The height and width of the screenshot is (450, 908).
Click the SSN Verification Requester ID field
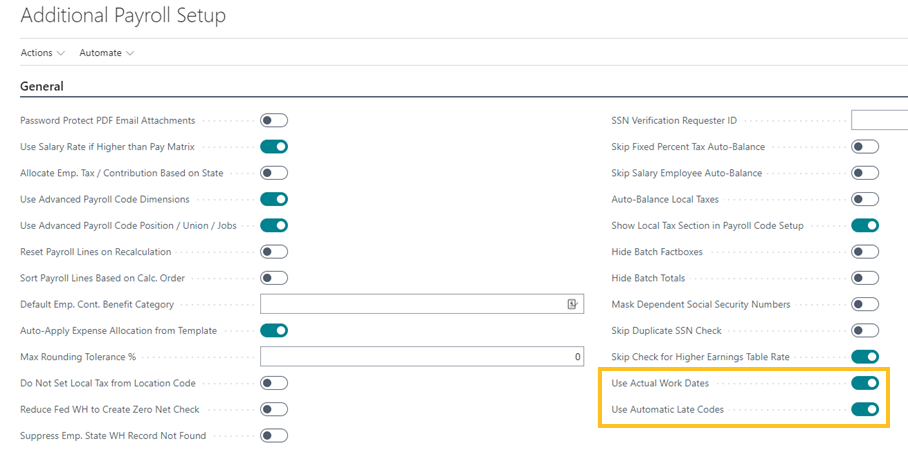878,121
